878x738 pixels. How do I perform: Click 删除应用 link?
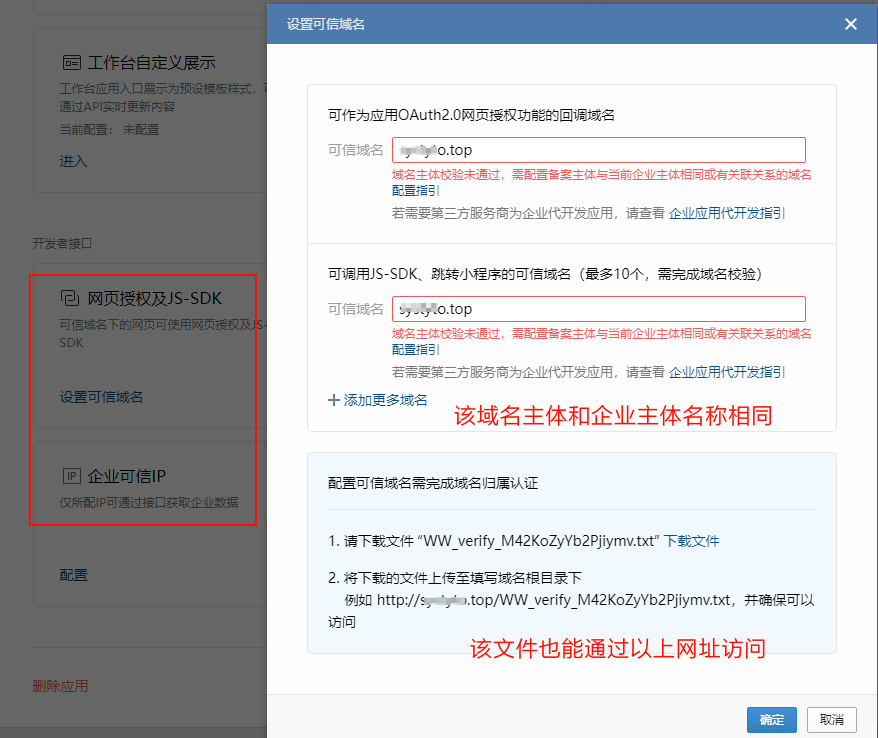click(60, 686)
